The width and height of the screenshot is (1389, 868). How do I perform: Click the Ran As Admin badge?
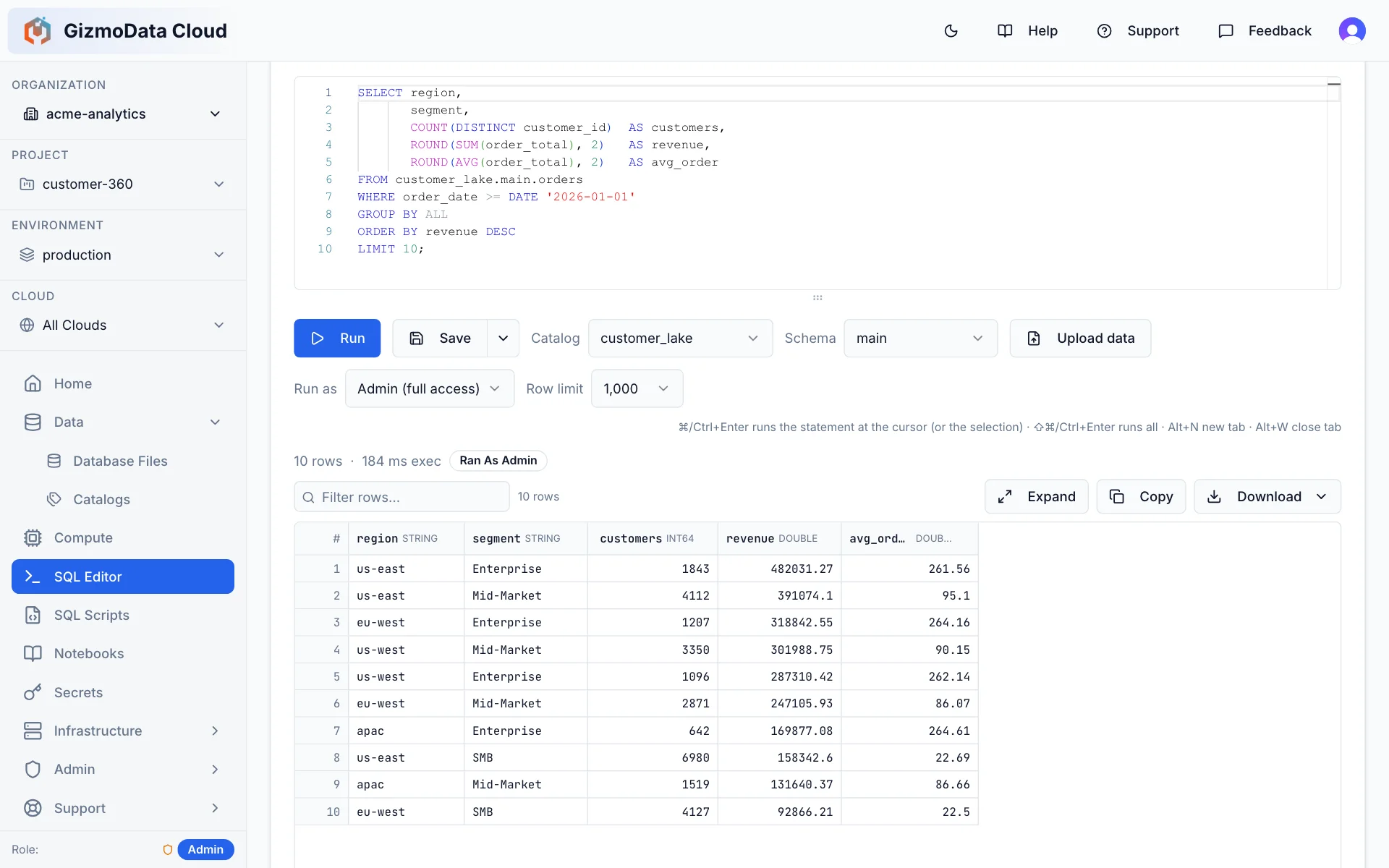point(498,461)
